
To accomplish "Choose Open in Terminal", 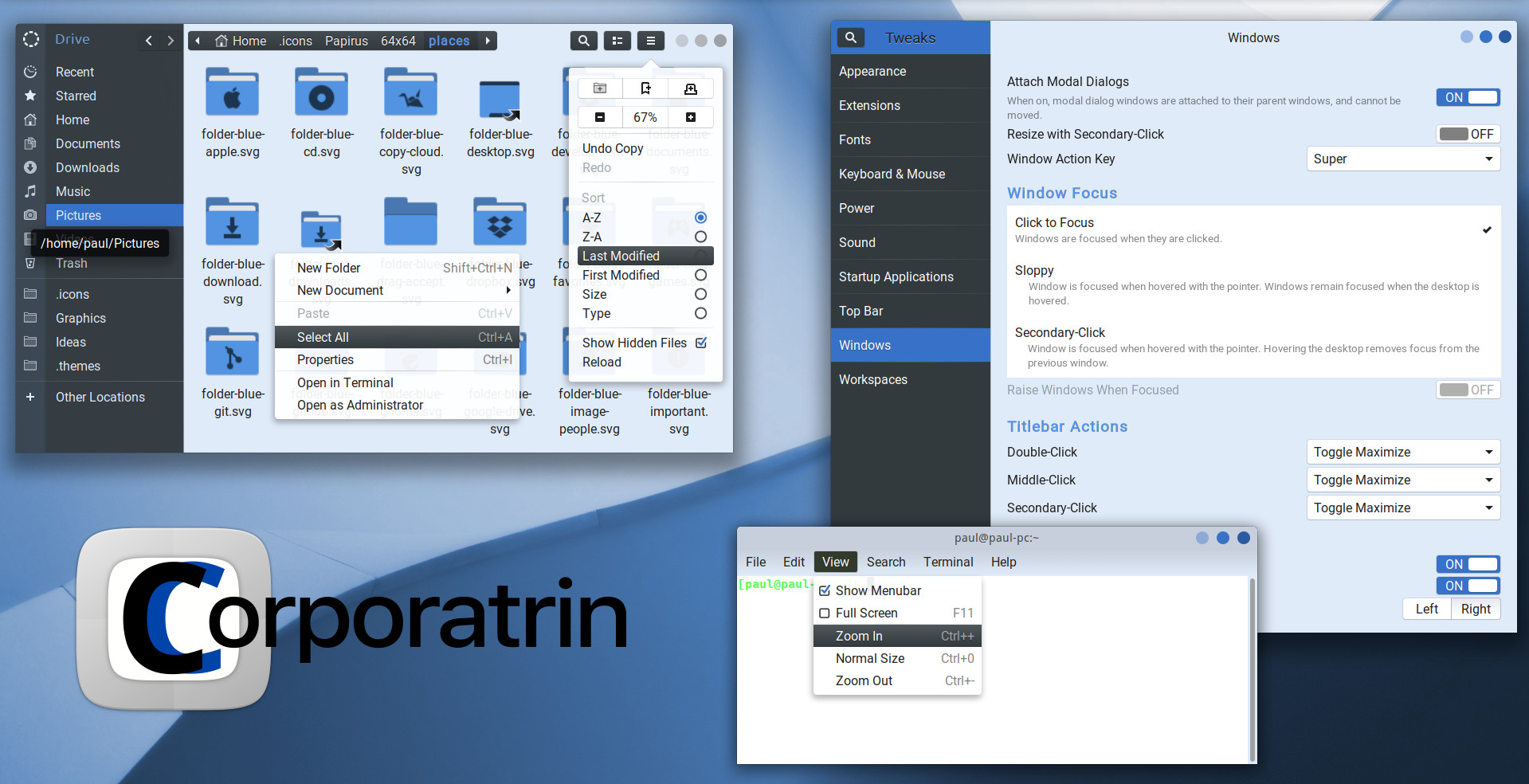I will click(397, 382).
